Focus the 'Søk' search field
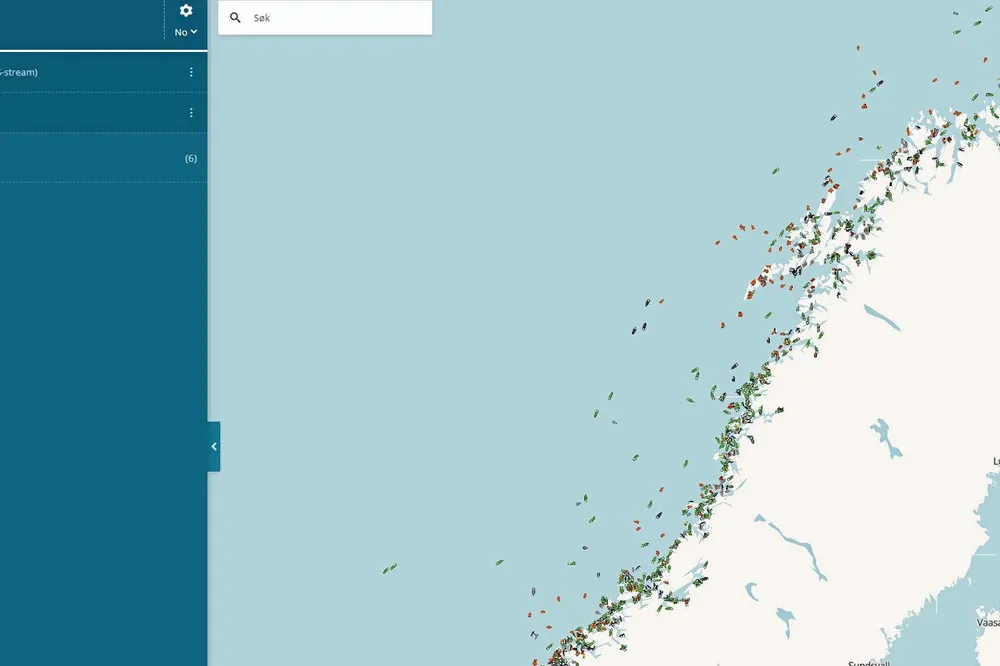This screenshot has width=1000, height=666. pos(330,18)
